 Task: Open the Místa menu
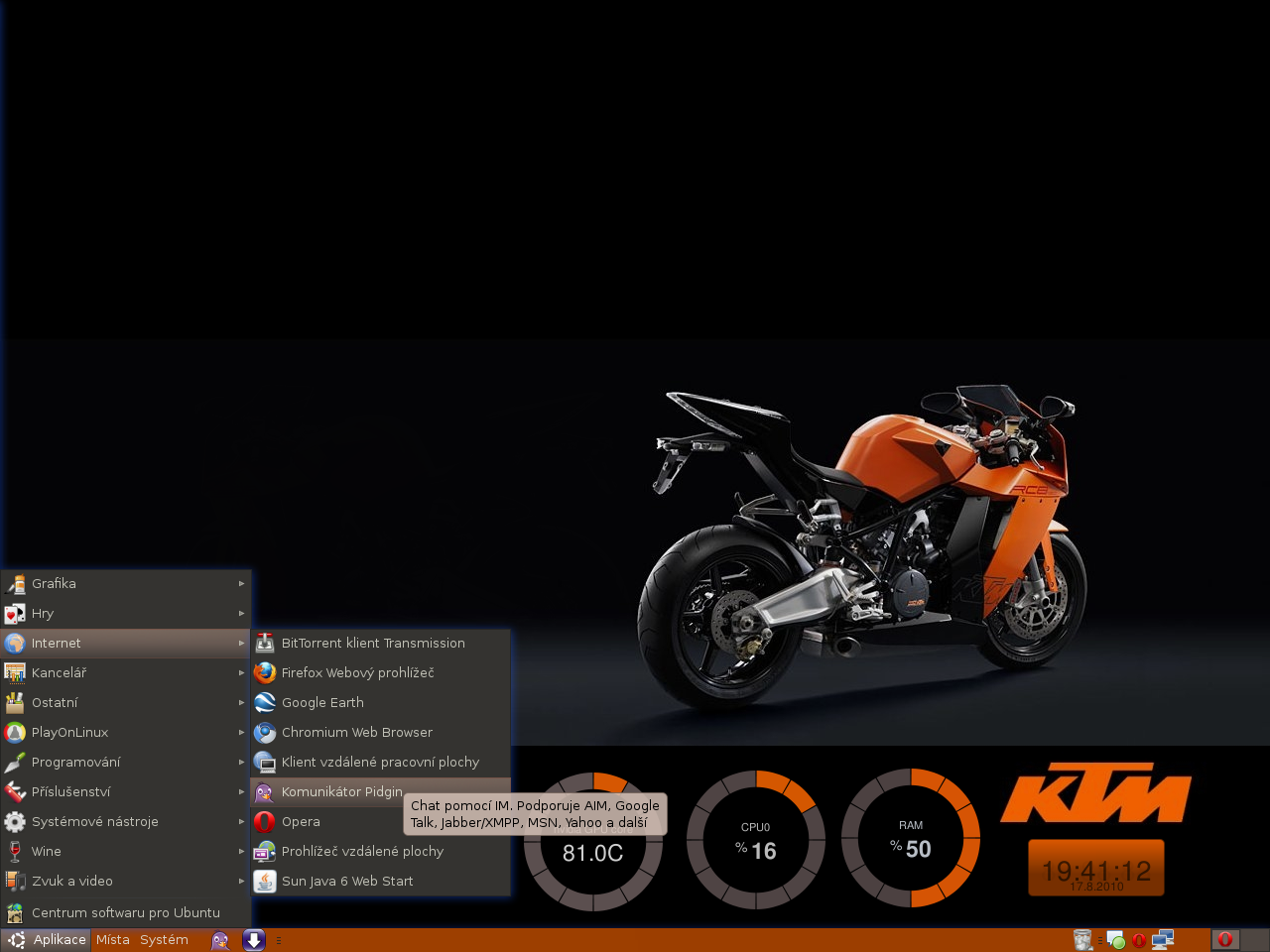pyautogui.click(x=113, y=940)
